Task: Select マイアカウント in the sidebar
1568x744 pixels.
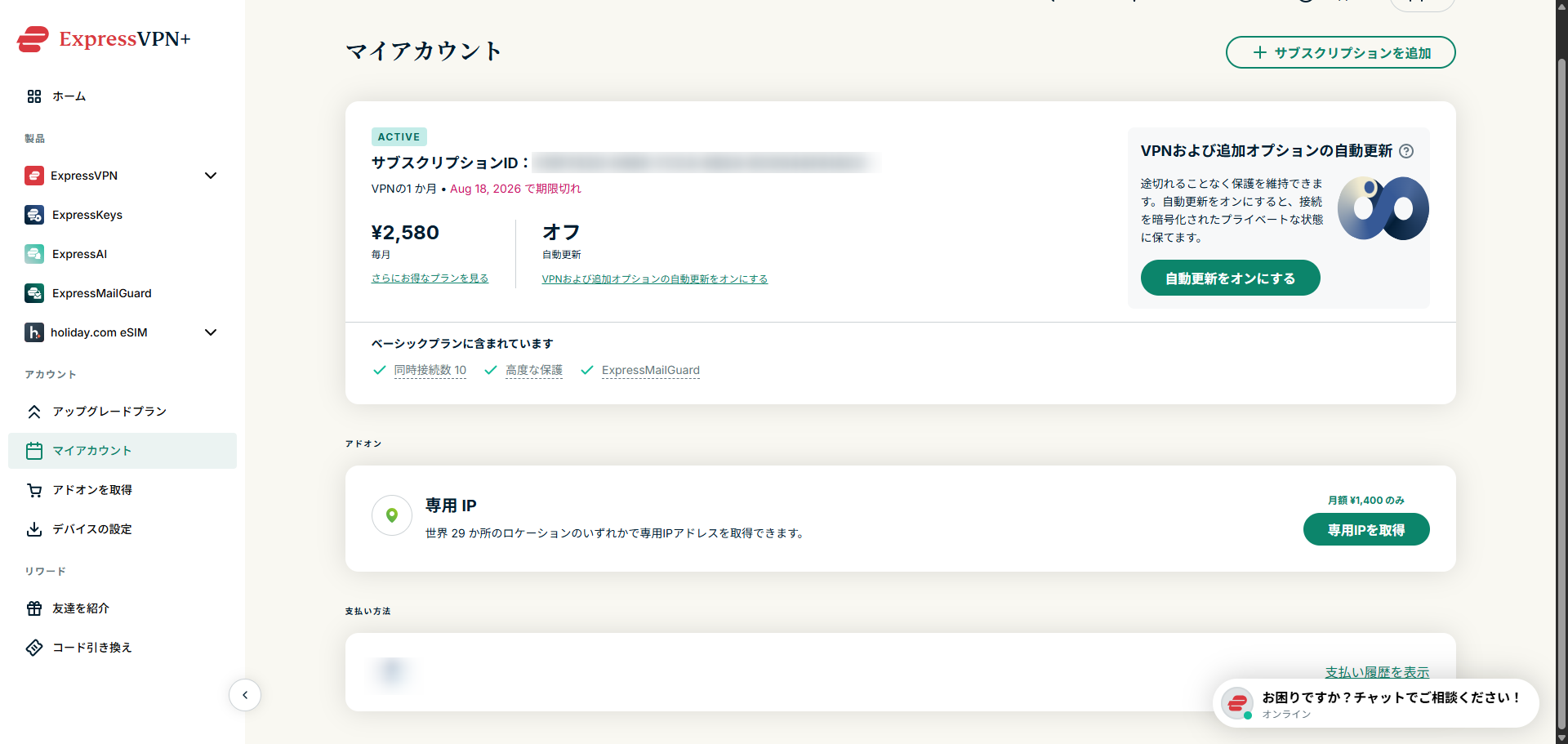Action: pos(122,451)
